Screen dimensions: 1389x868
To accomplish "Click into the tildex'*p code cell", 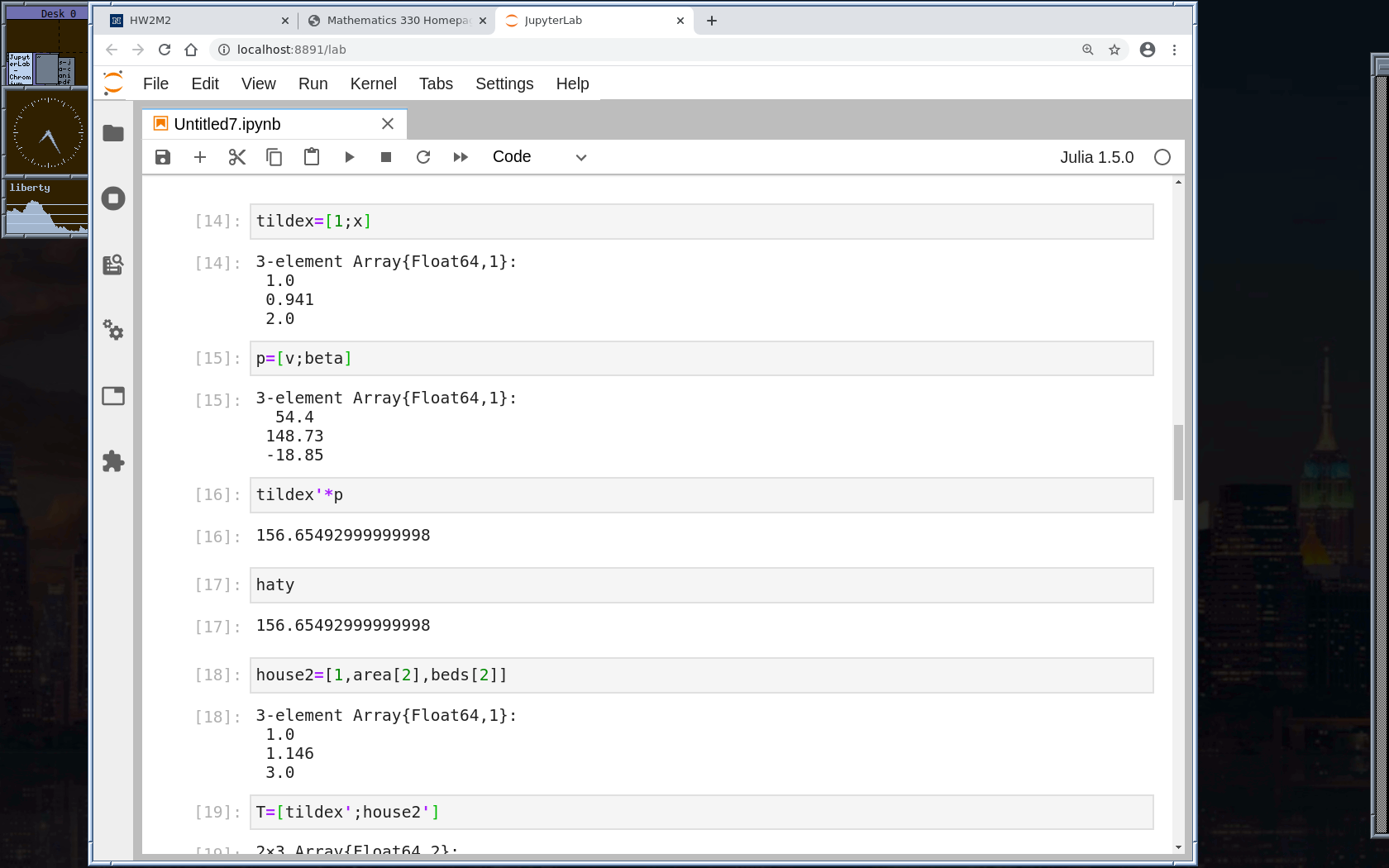I will [x=701, y=495].
